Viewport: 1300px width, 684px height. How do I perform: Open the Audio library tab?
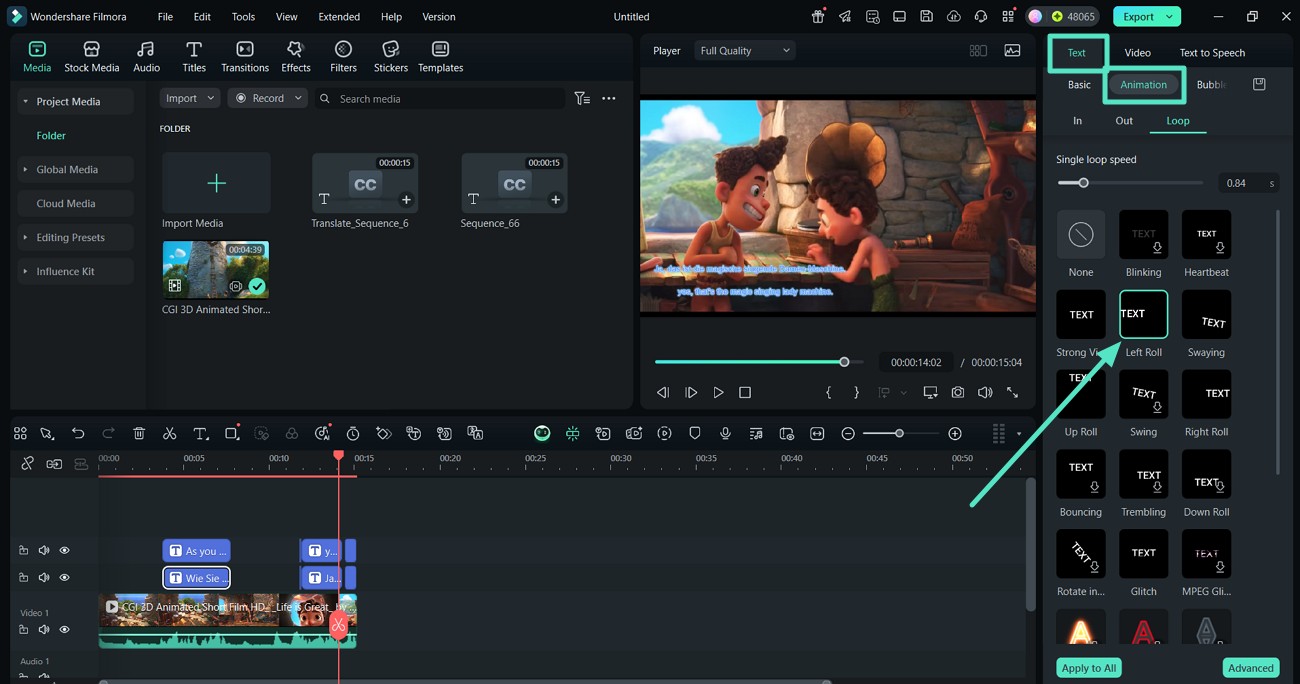[x=146, y=57]
